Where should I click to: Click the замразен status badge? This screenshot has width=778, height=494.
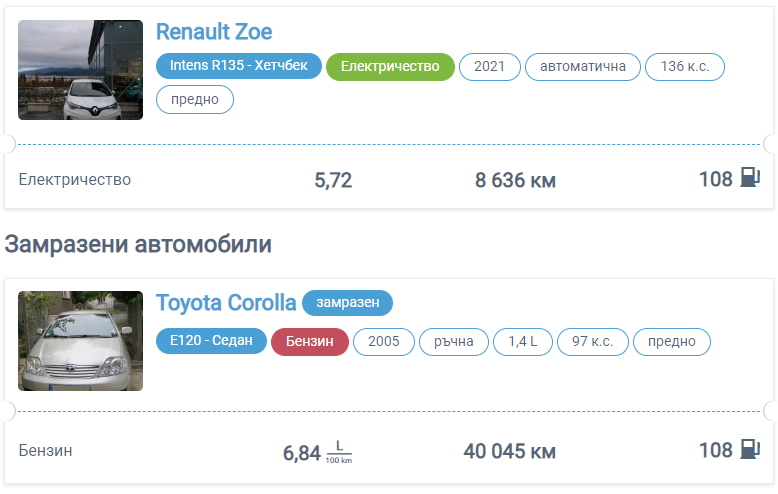click(348, 303)
